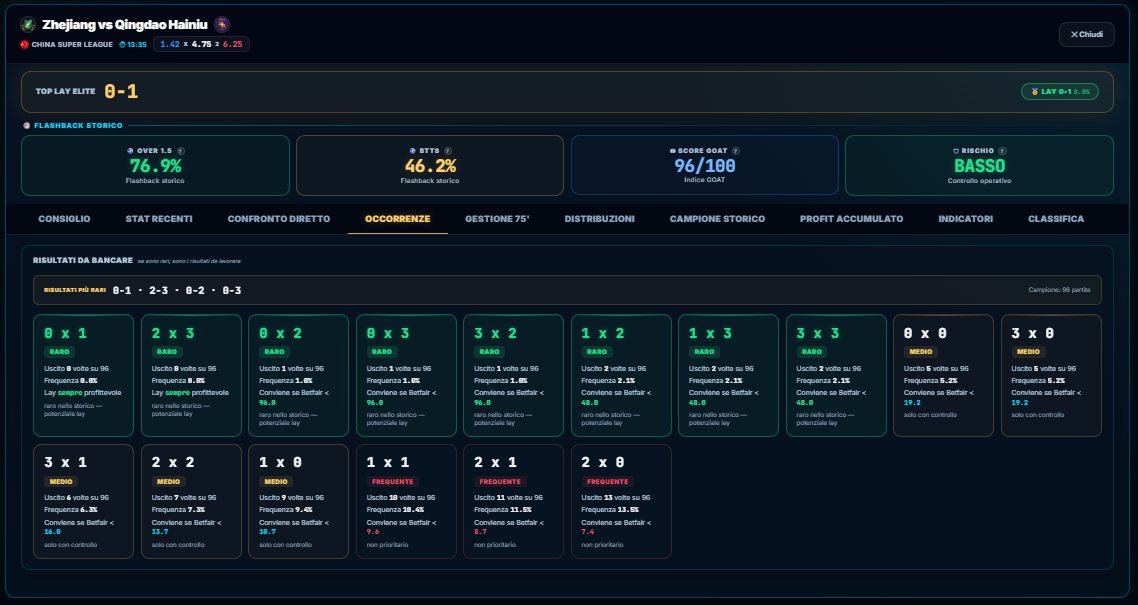Click the 3 x 0 score card

1051,376
